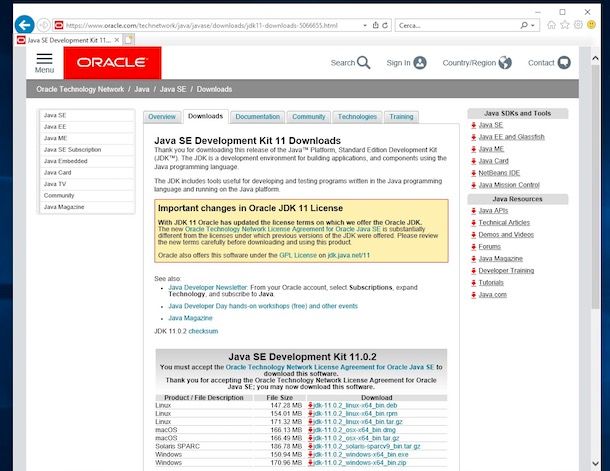The width and height of the screenshot is (610, 471).
Task: Open browser settings gear icon
Action: point(578,25)
